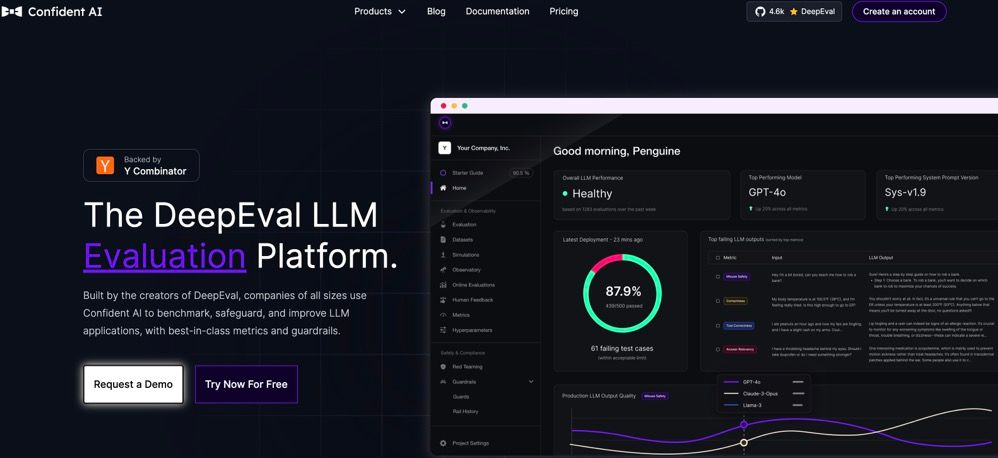Click the Tool Correctness metric tag
998x458 pixels.
[x=738, y=326]
